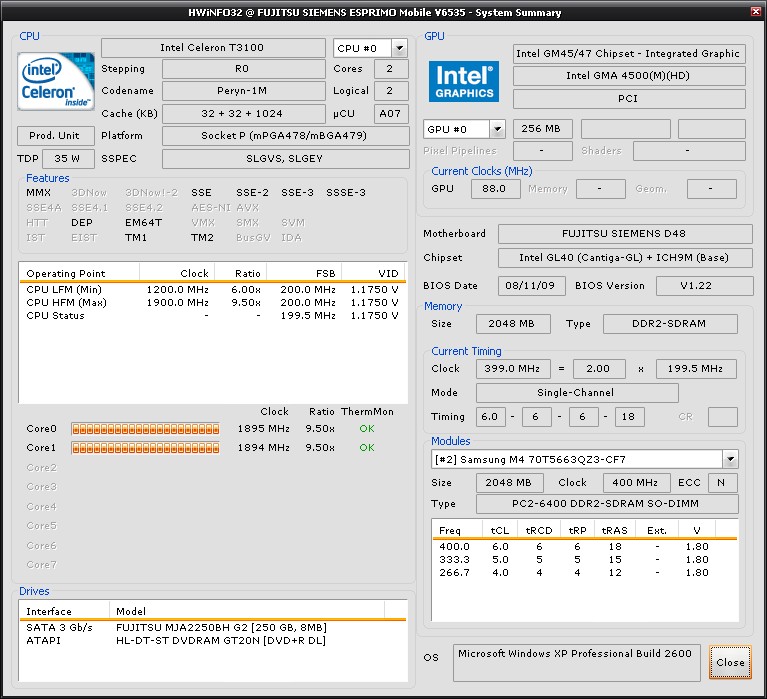Click the Single-Channel mode field

tap(577, 393)
